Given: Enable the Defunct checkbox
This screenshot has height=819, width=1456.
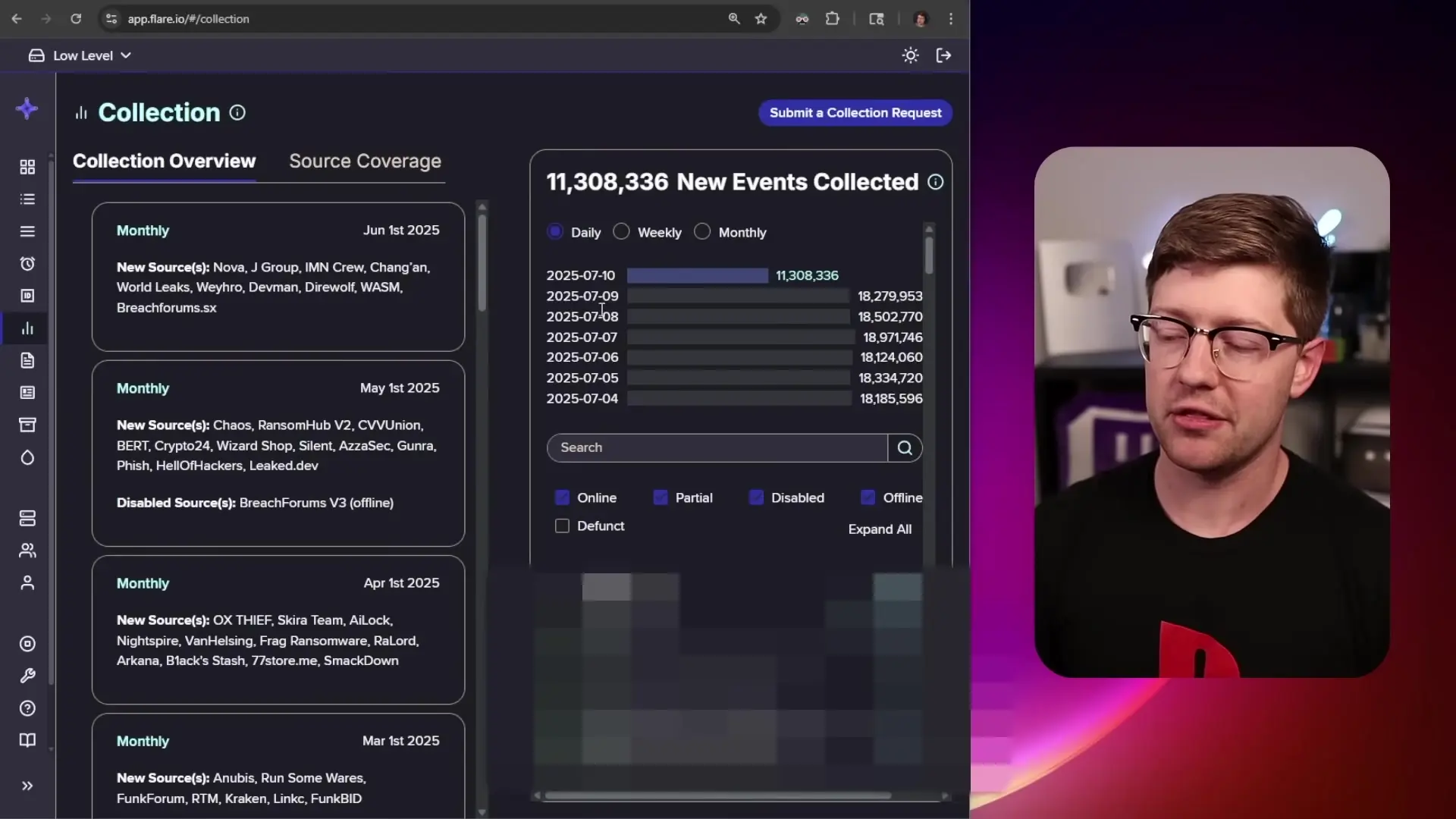Looking at the screenshot, I should pos(562,526).
